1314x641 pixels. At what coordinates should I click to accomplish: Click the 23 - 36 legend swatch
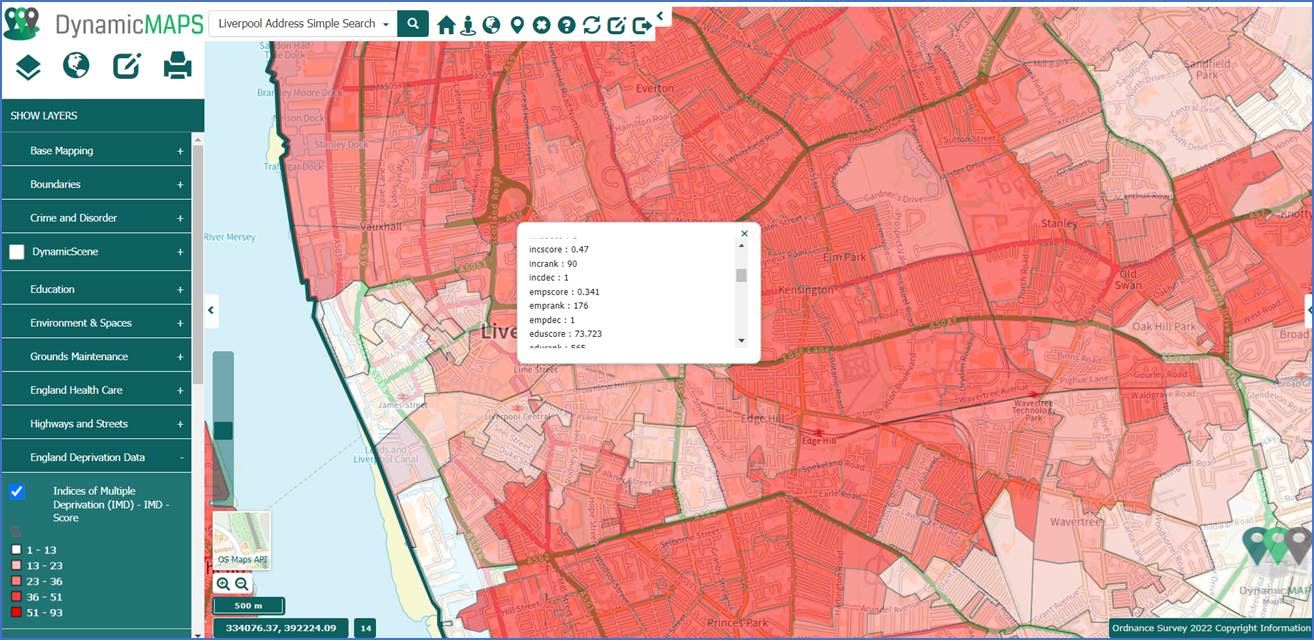pos(15,581)
